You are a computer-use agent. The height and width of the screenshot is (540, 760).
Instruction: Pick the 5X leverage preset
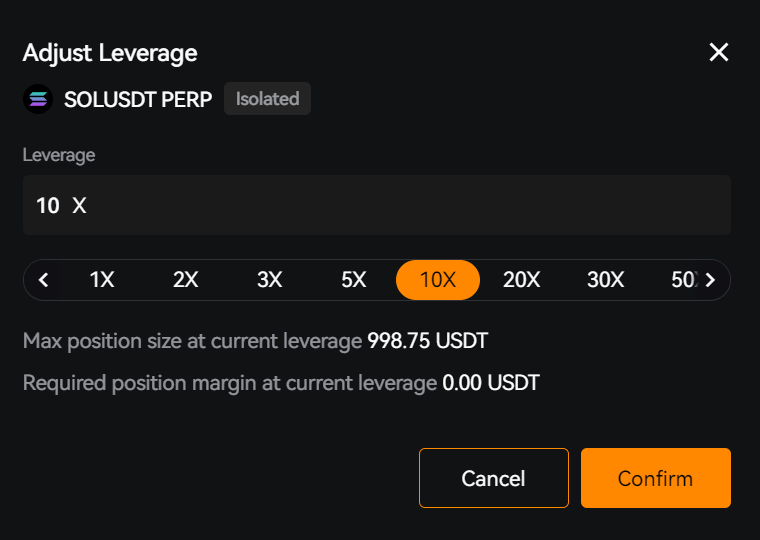point(354,280)
